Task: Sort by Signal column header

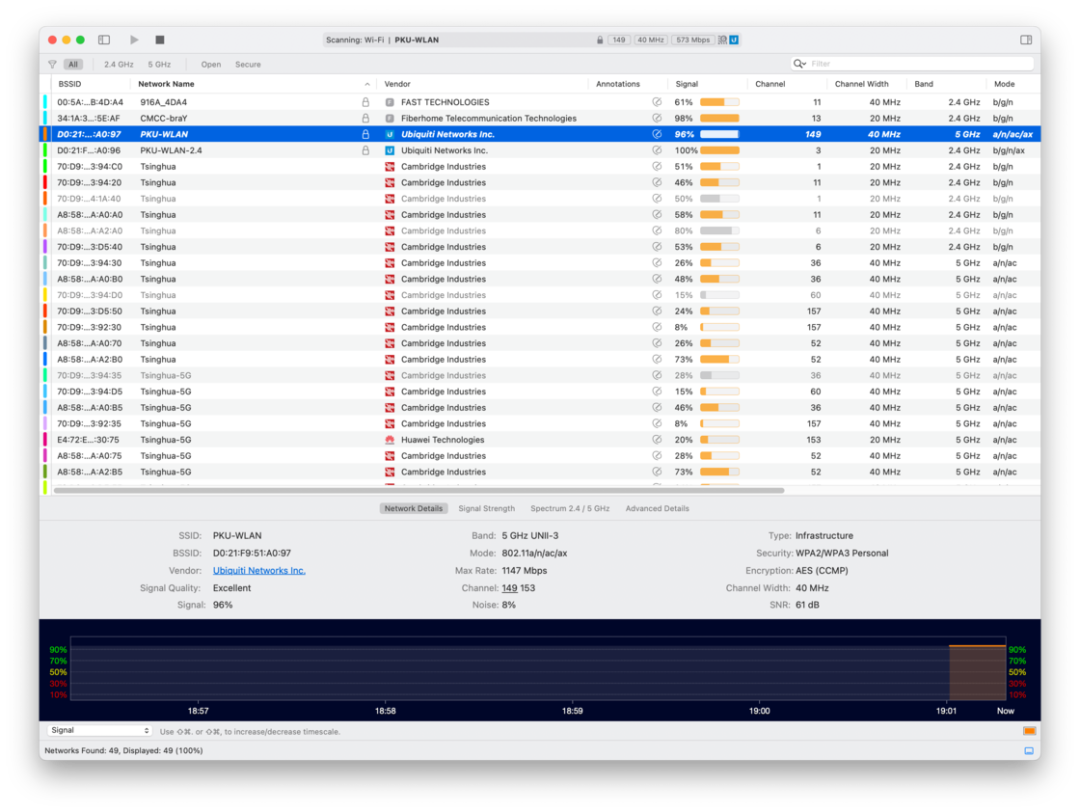Action: (687, 84)
